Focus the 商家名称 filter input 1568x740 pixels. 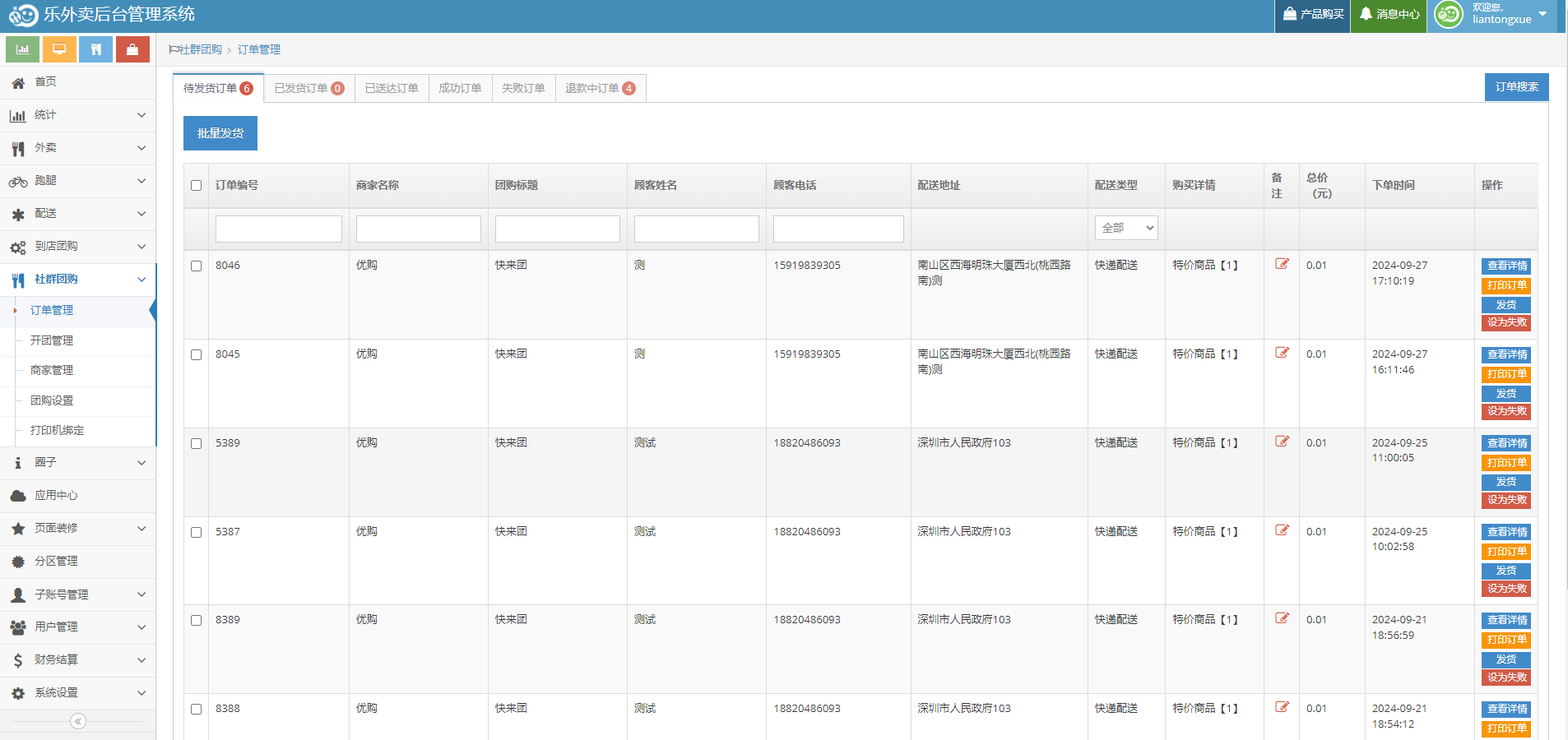(x=419, y=229)
